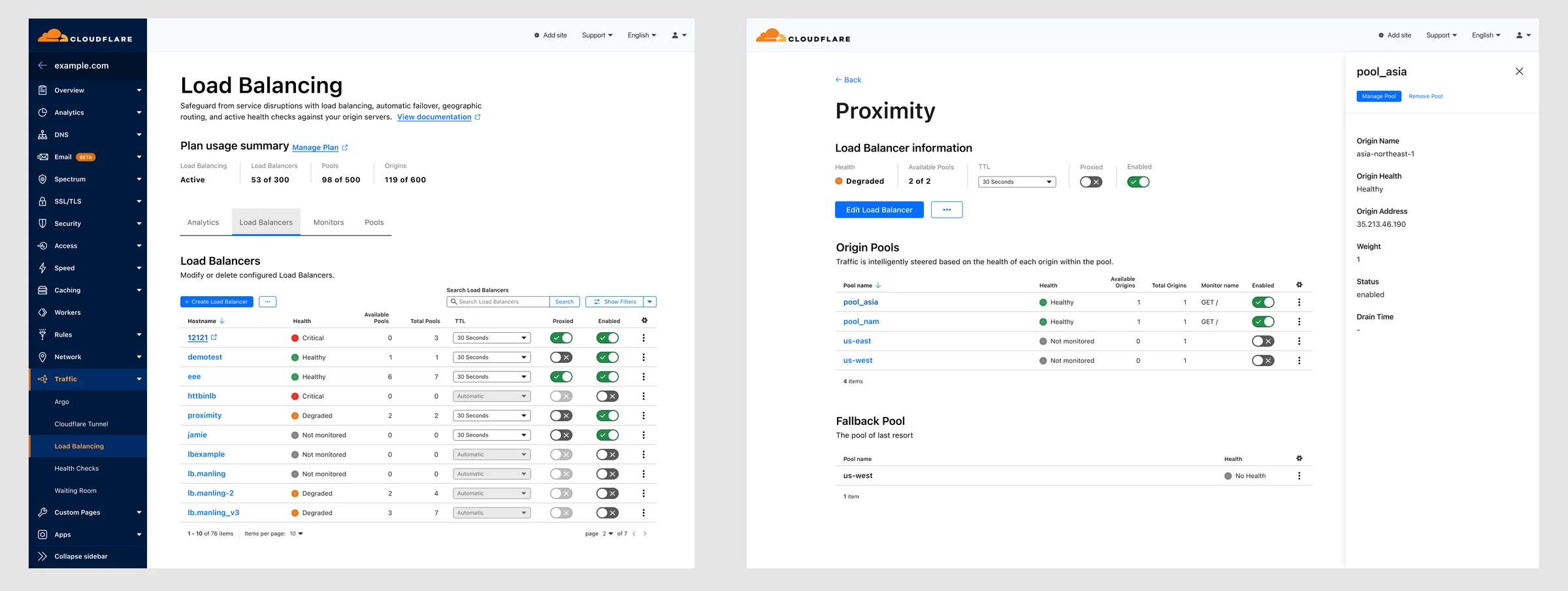1568x591 pixels.
Task: Open the Speed lightning bolt icon
Action: pyautogui.click(x=42, y=268)
